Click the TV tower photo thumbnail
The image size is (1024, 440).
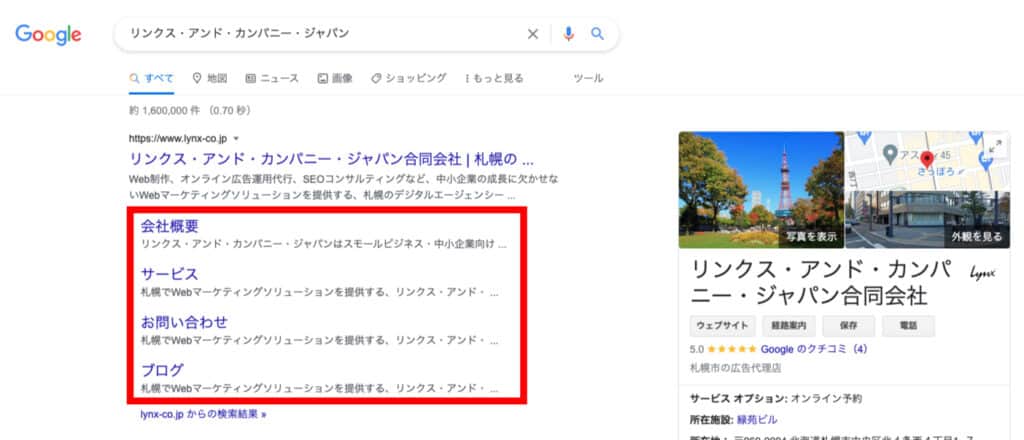[761, 190]
